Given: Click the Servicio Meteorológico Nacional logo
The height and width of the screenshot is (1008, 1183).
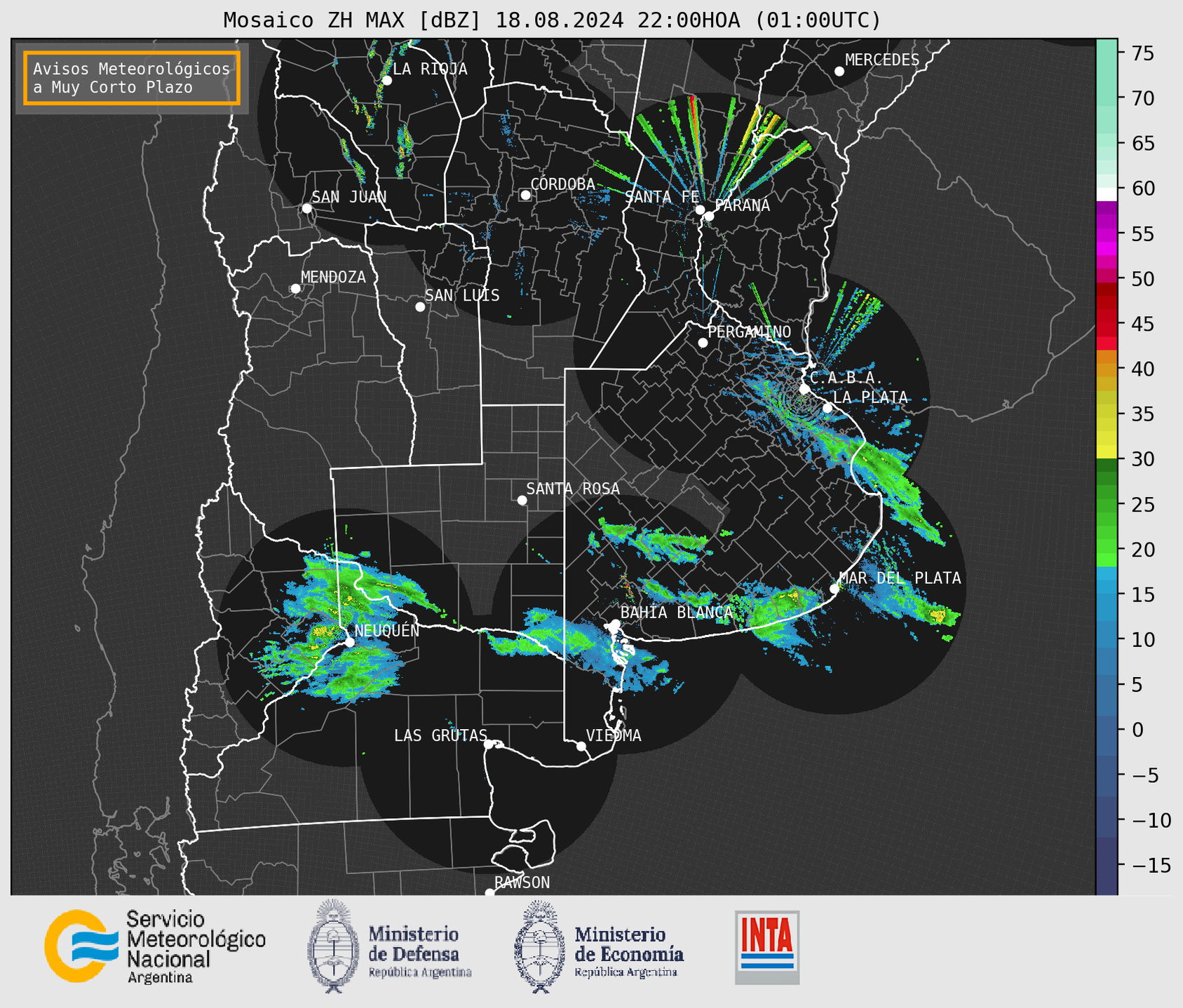Looking at the screenshot, I should pos(155,947).
